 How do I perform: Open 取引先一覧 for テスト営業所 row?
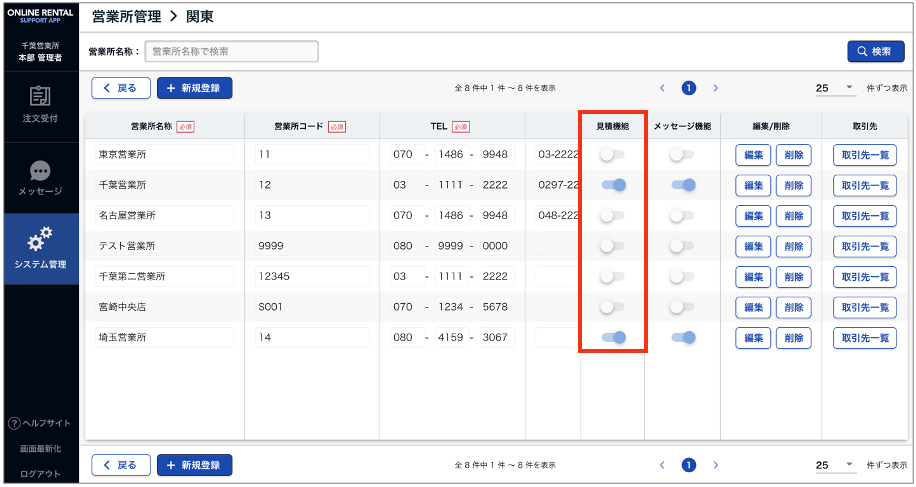865,246
